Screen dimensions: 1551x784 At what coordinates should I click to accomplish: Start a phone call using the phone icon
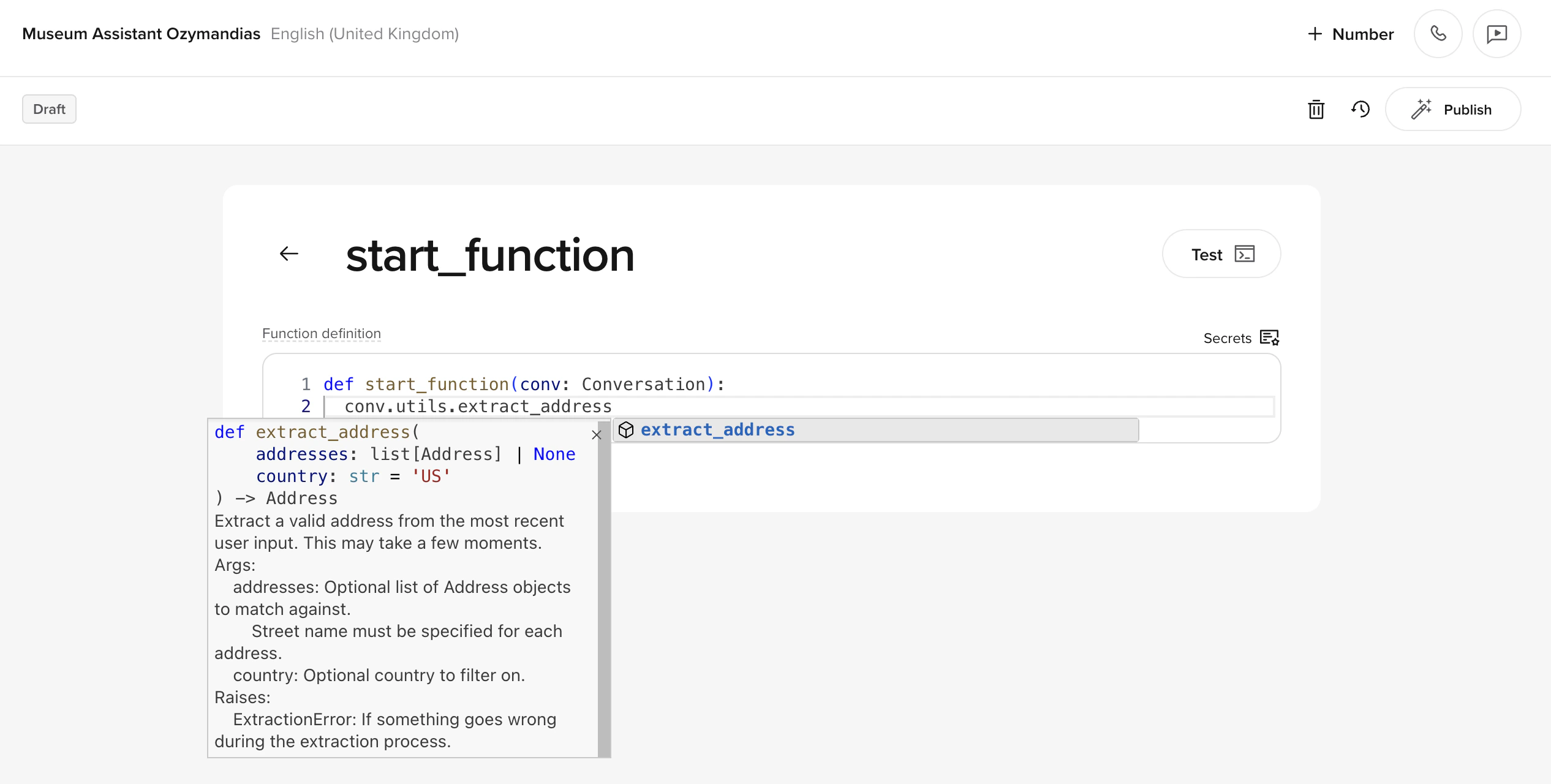click(1438, 34)
